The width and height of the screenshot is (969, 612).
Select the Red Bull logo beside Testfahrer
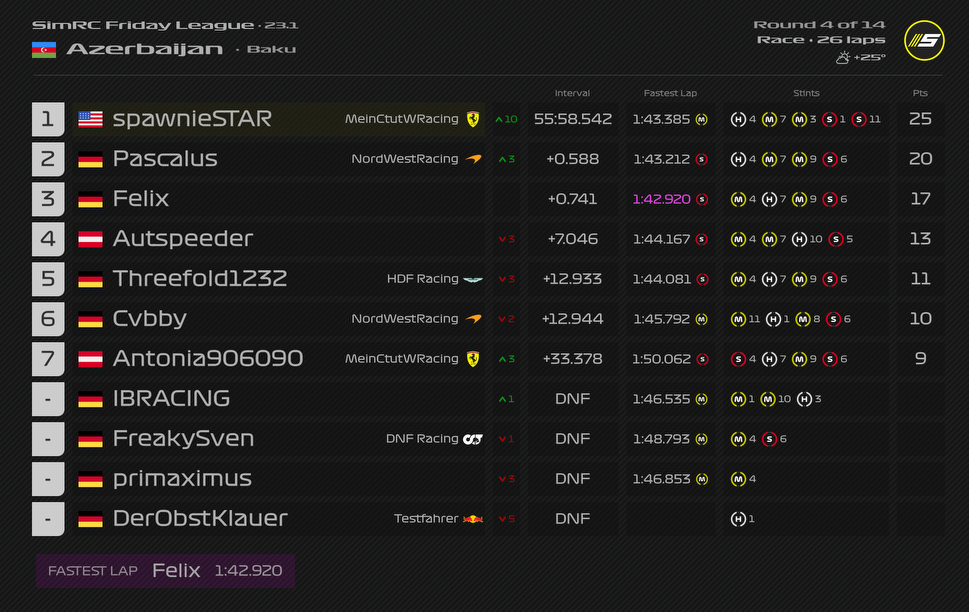pyautogui.click(x=473, y=519)
